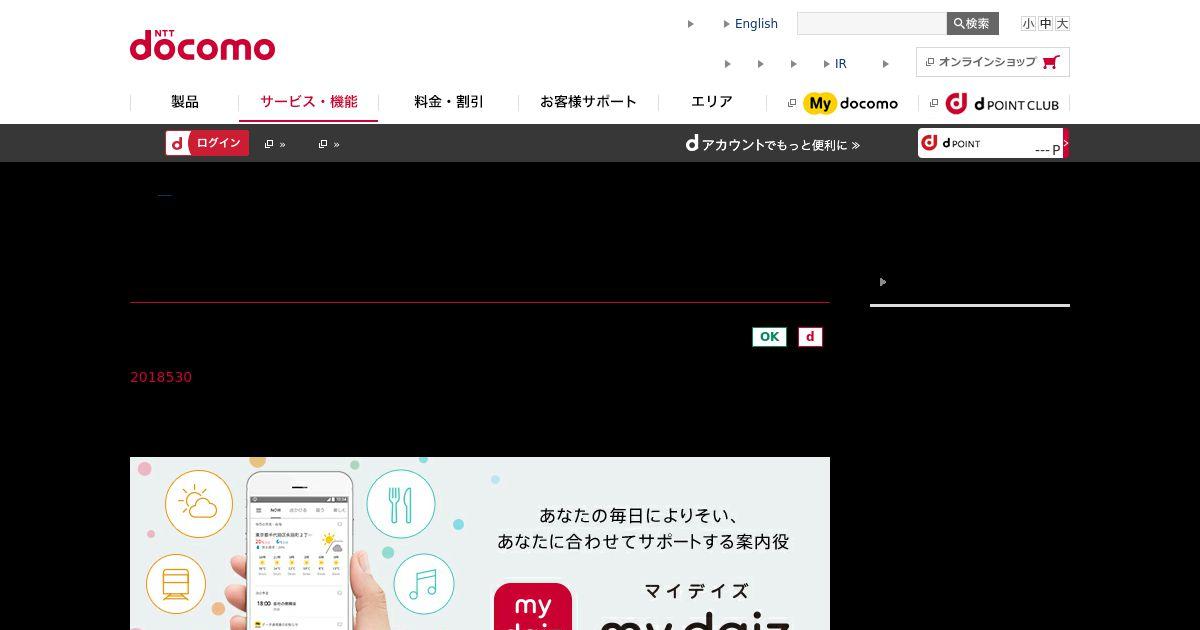This screenshot has width=1200, height=630.
Task: Click the red d badge beside OK
Action: pos(810,337)
